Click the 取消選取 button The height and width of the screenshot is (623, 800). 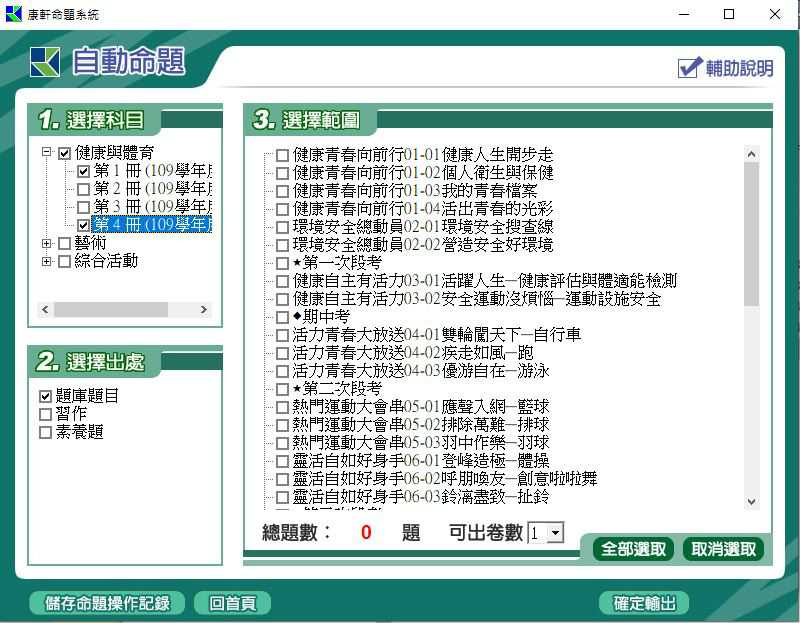[x=723, y=549]
